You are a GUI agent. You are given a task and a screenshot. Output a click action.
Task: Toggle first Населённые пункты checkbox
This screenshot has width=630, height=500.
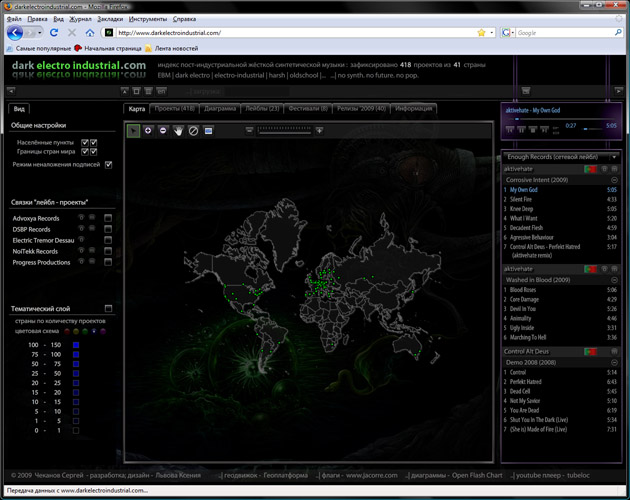[85, 142]
